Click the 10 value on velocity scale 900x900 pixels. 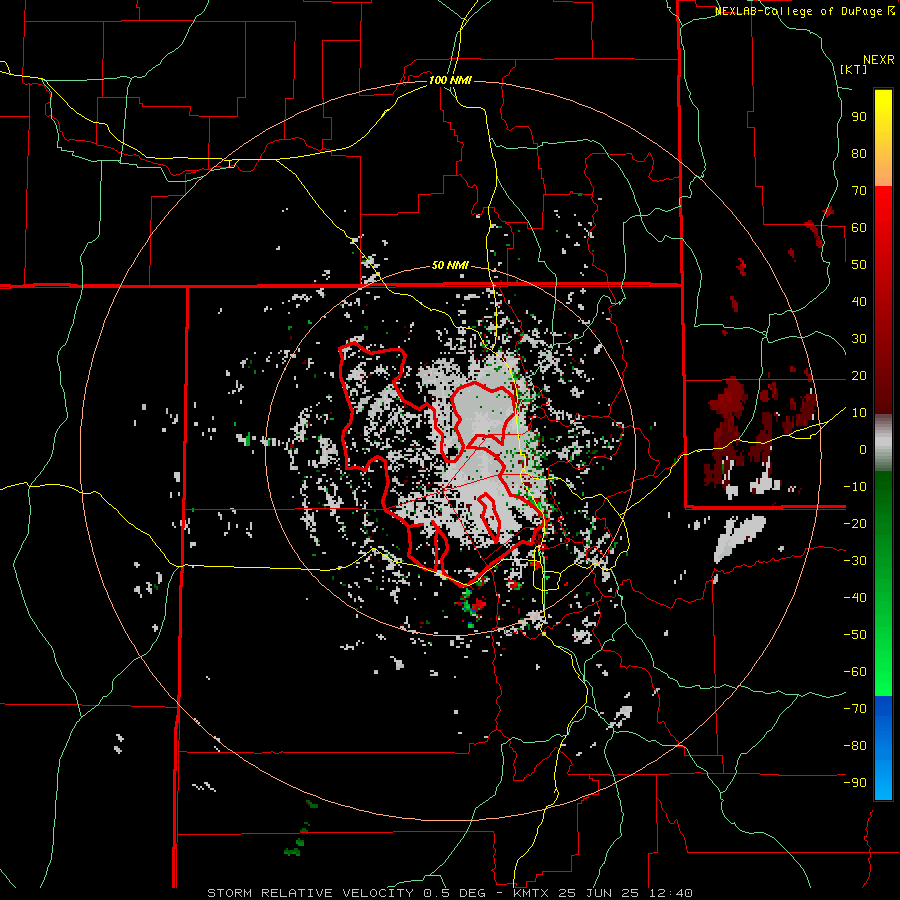(x=859, y=413)
